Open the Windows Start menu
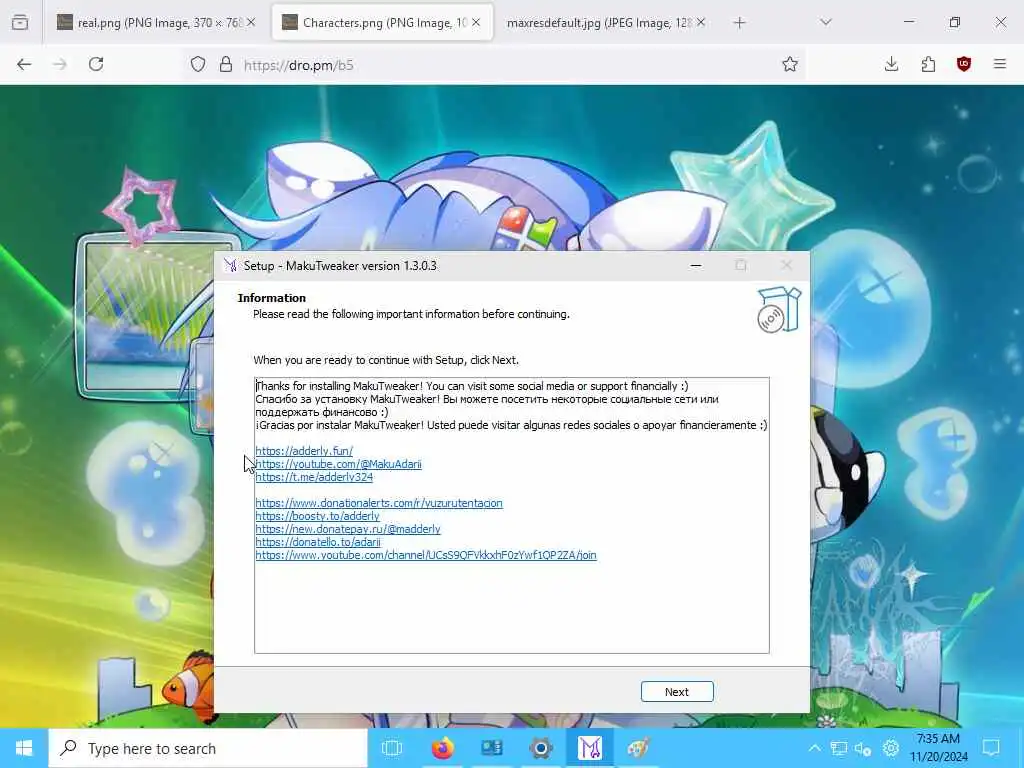Screen dimensions: 1024x768 point(24,748)
